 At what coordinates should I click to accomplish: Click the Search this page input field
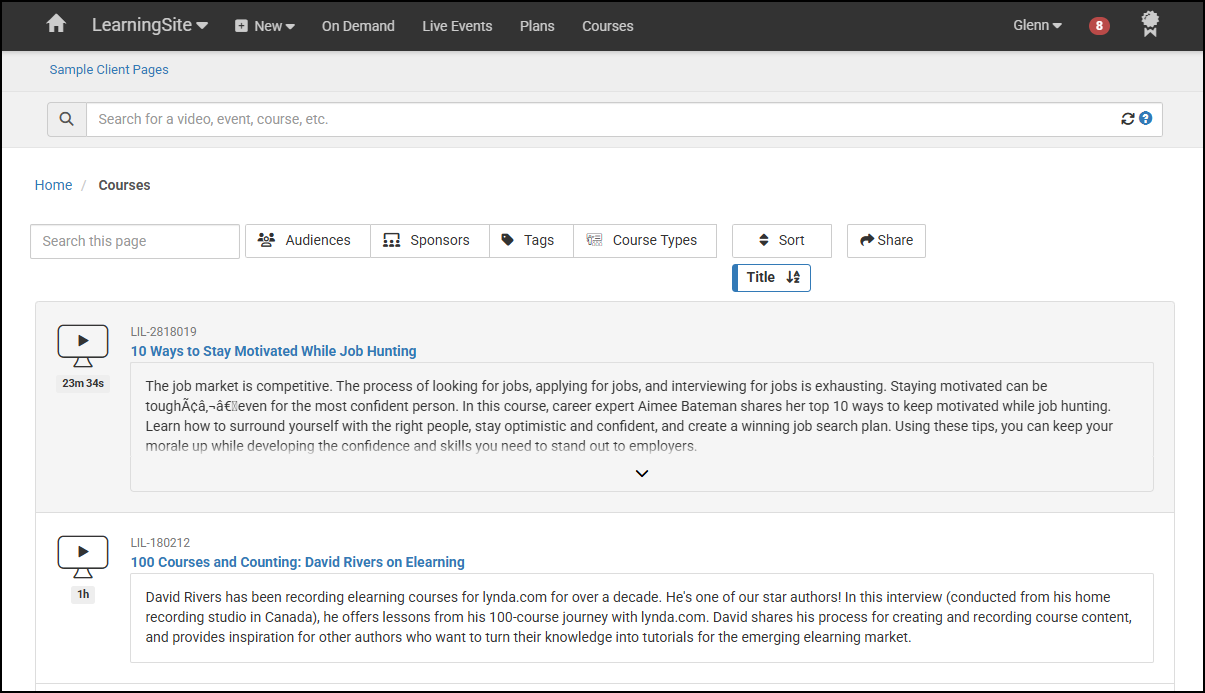[135, 241]
